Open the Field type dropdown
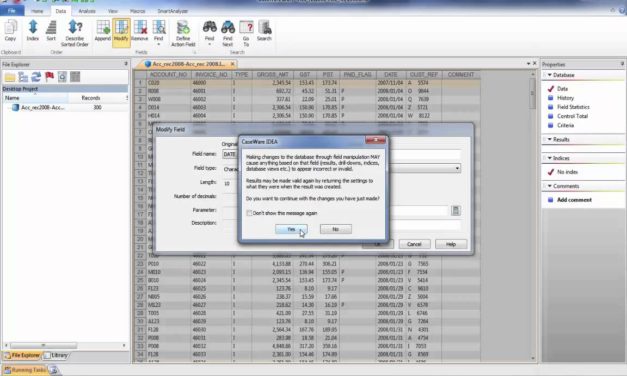The width and height of the screenshot is (627, 376). click(457, 168)
